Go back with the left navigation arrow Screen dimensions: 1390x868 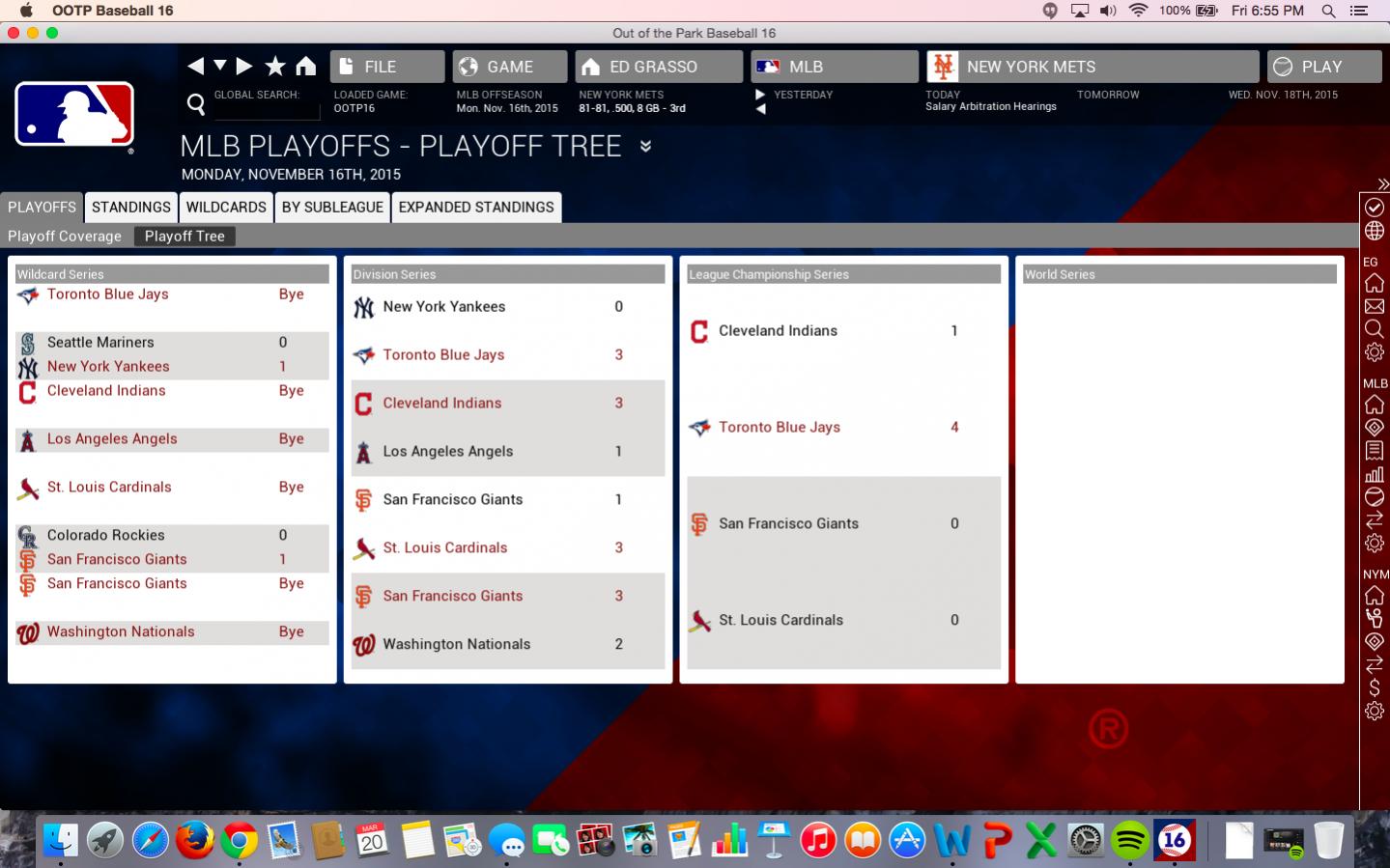(195, 66)
